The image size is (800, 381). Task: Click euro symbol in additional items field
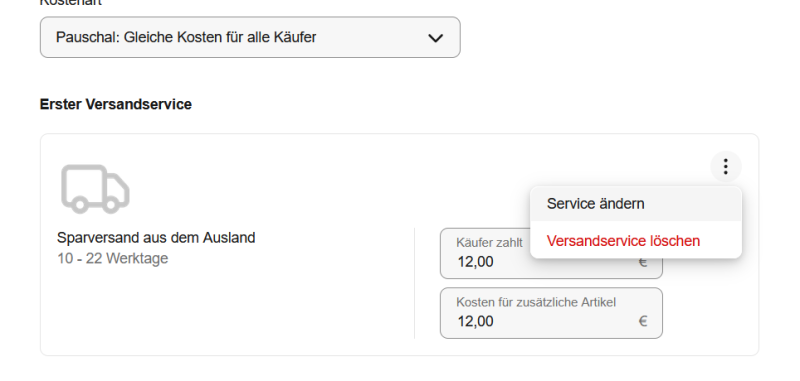click(x=643, y=321)
